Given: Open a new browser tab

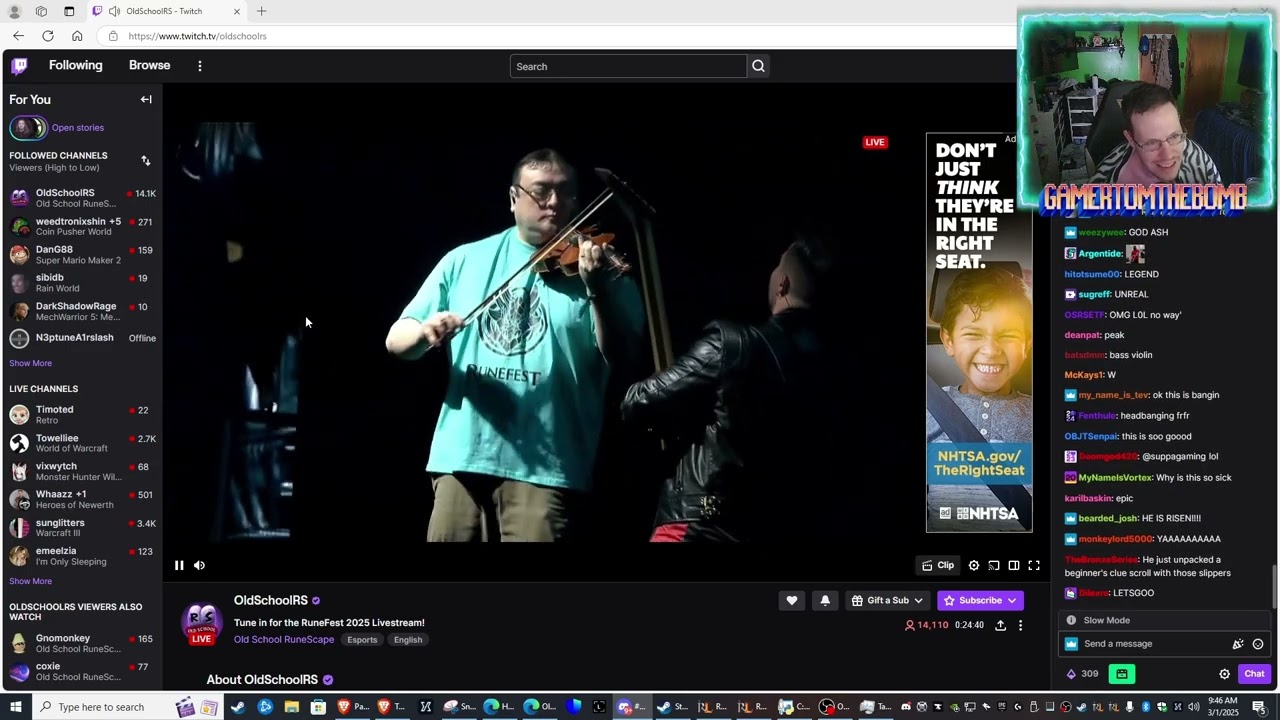Looking at the screenshot, I should [x=262, y=11].
